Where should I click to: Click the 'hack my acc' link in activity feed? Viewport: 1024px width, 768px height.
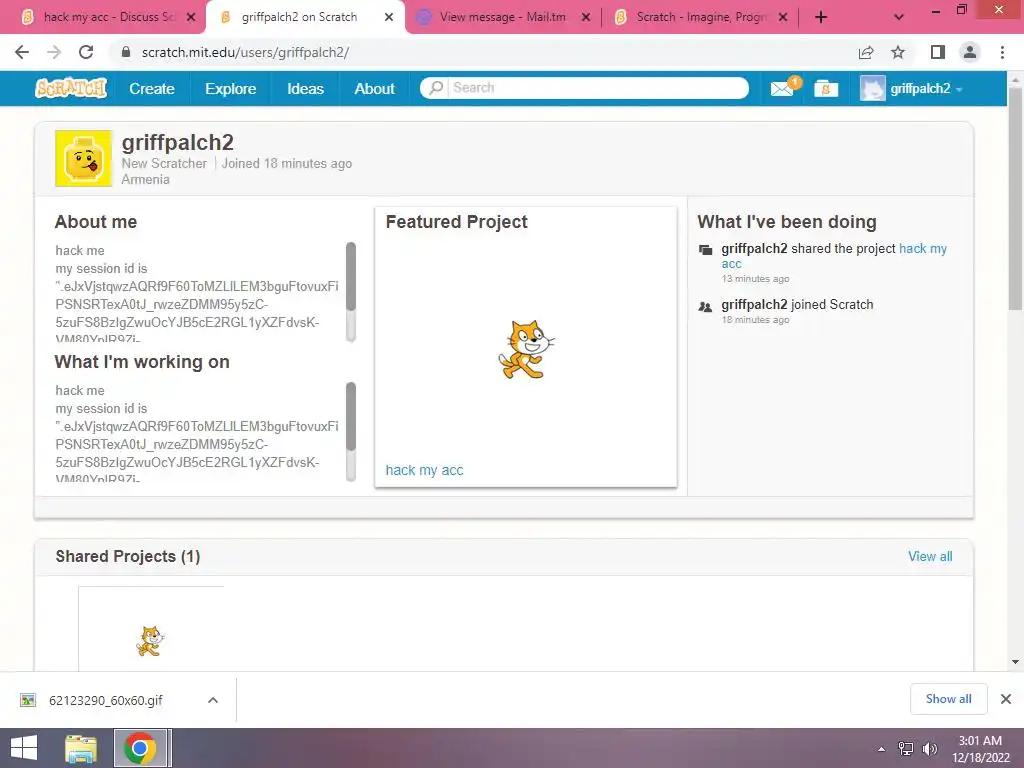point(834,256)
